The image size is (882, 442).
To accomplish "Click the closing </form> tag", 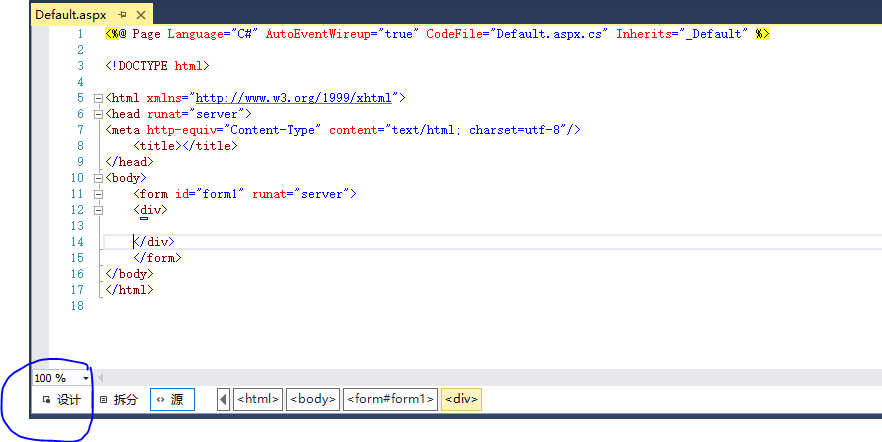I will pos(158,258).
